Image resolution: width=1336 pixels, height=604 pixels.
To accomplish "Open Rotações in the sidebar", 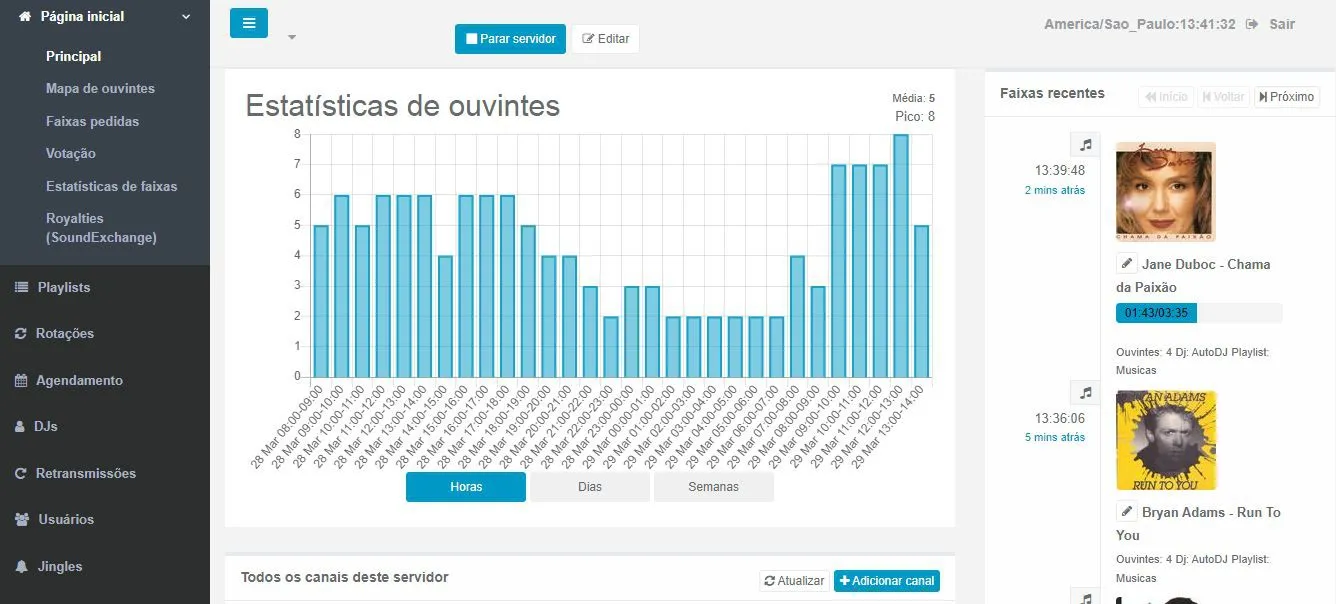I will 64,333.
